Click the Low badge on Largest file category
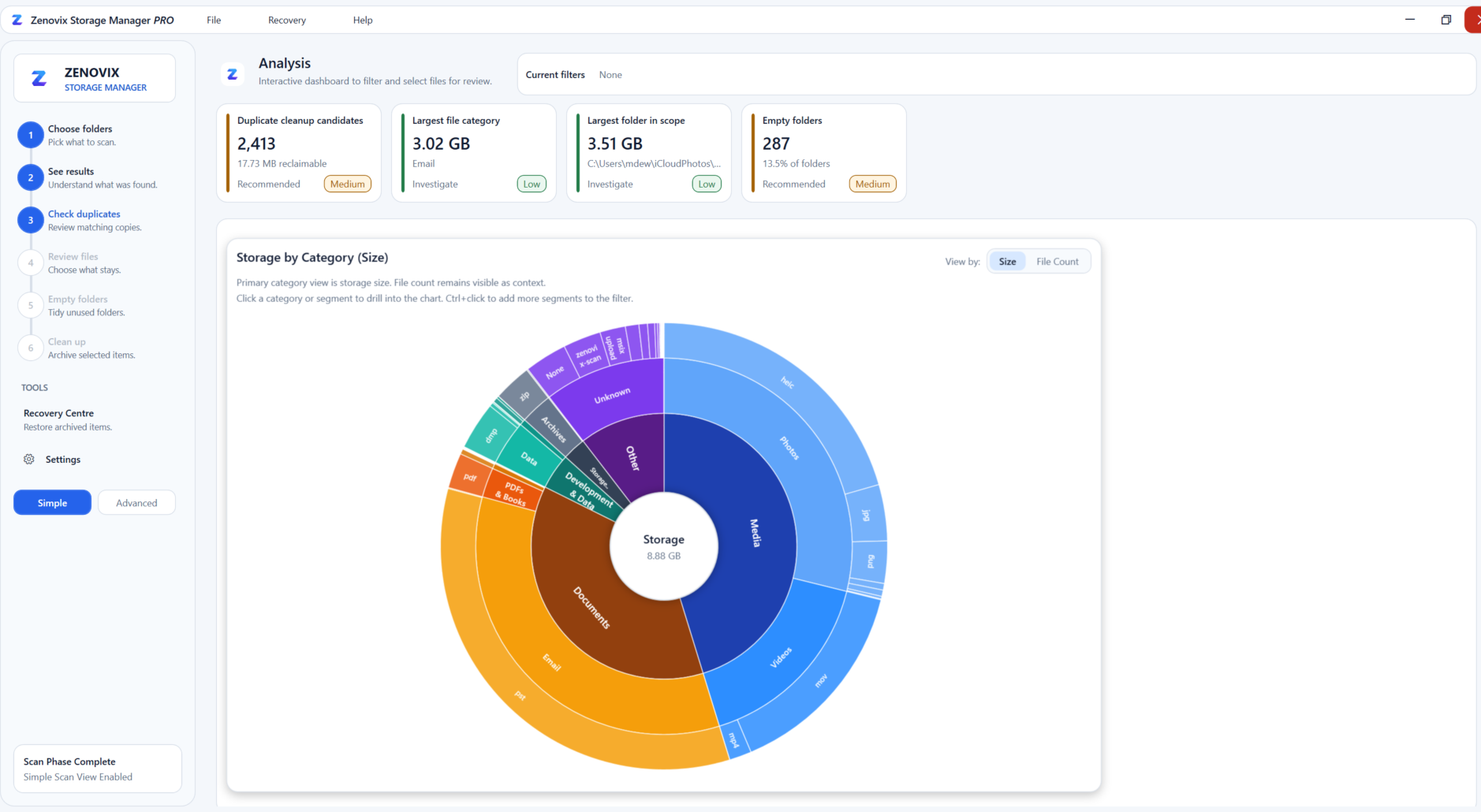1481x812 pixels. (x=532, y=184)
